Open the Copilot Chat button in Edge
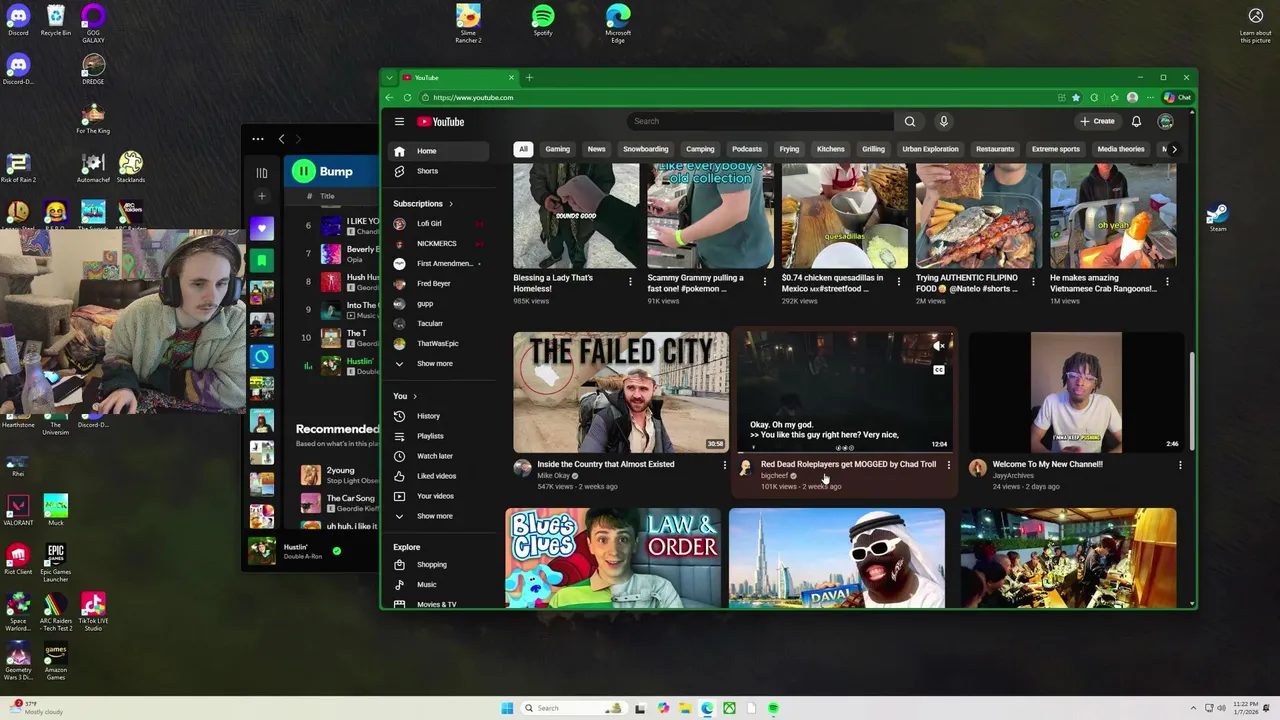Image resolution: width=1280 pixels, height=720 pixels. [x=1177, y=98]
